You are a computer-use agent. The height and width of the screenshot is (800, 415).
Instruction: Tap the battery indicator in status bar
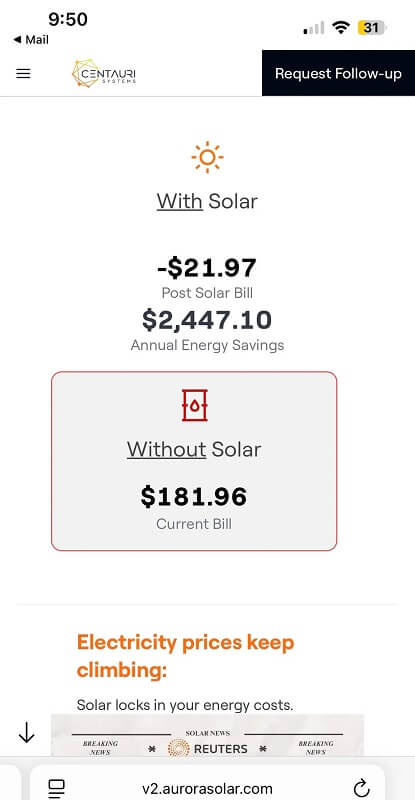pos(373,28)
